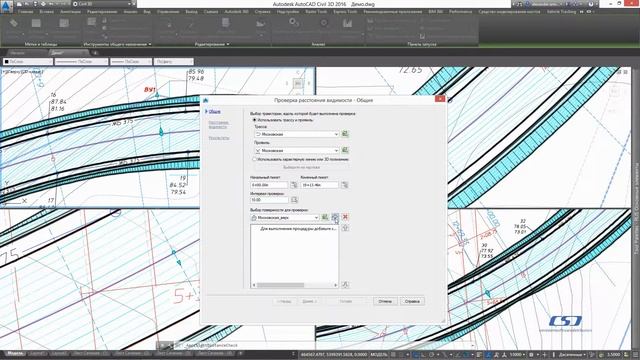Open the Autodesk 360 ribbon tab

[x=236, y=12]
